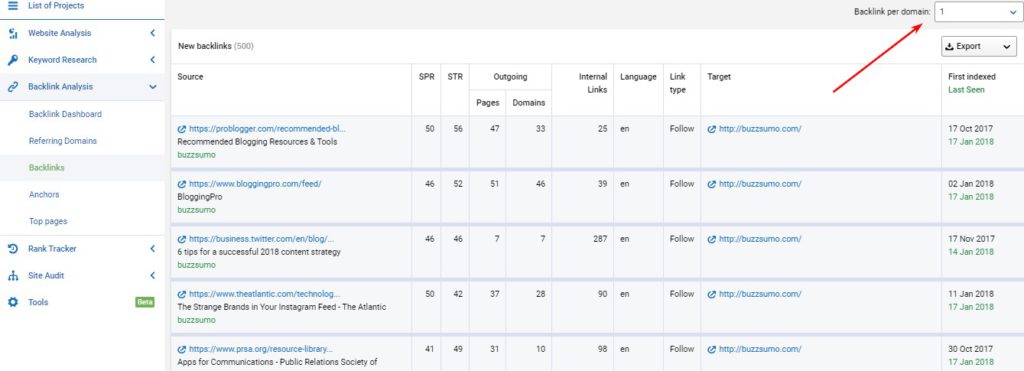Click the Source column header
This screenshot has width=1024, height=371.
pos(190,77)
